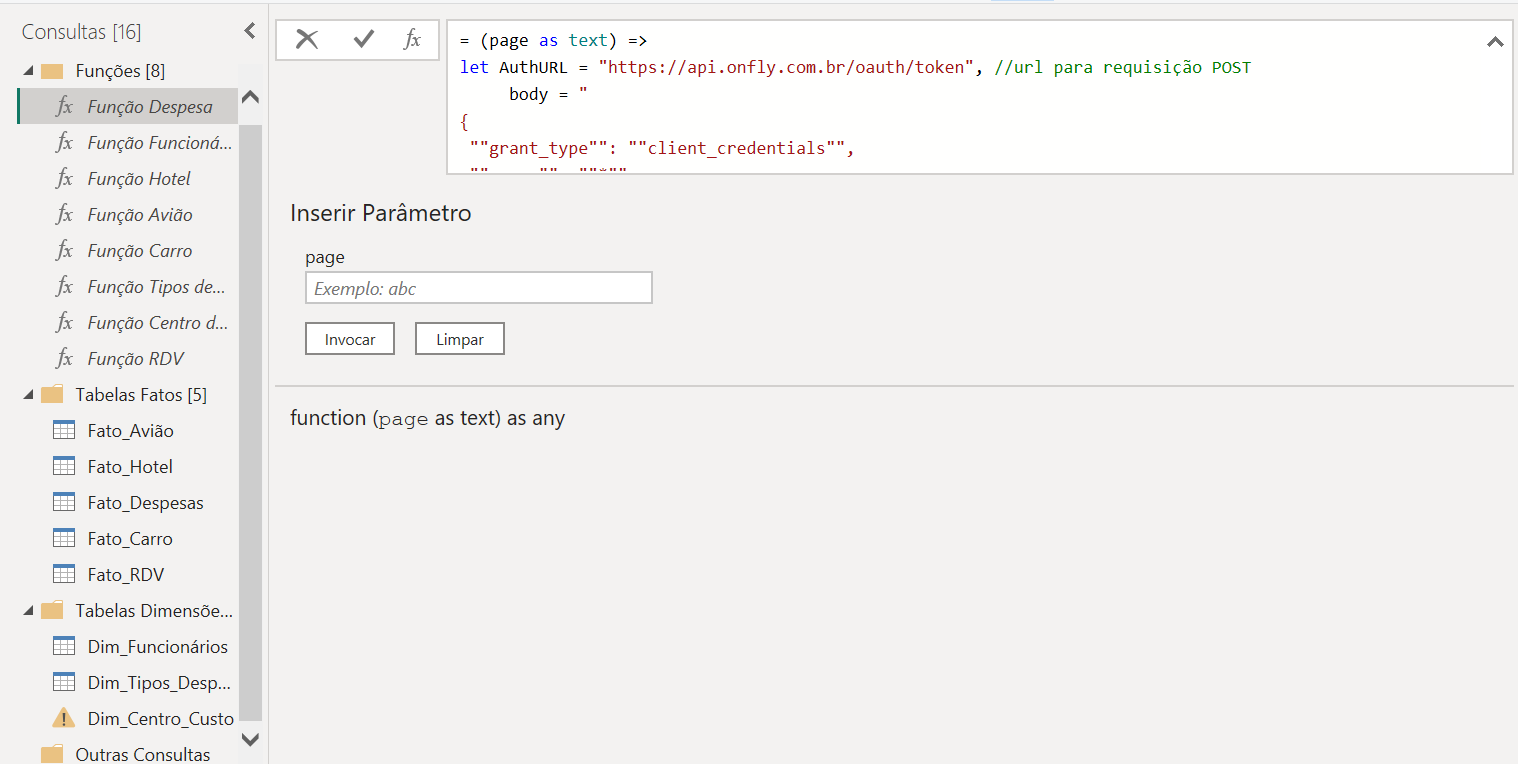Collapse the Funções [8] folder triangle
1518x764 pixels.
click(x=28, y=71)
